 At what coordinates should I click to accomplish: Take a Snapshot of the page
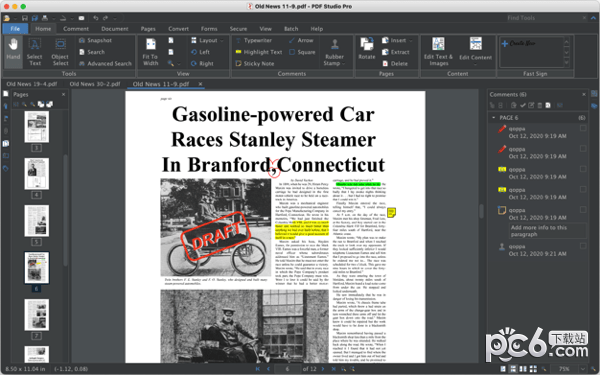95,40
